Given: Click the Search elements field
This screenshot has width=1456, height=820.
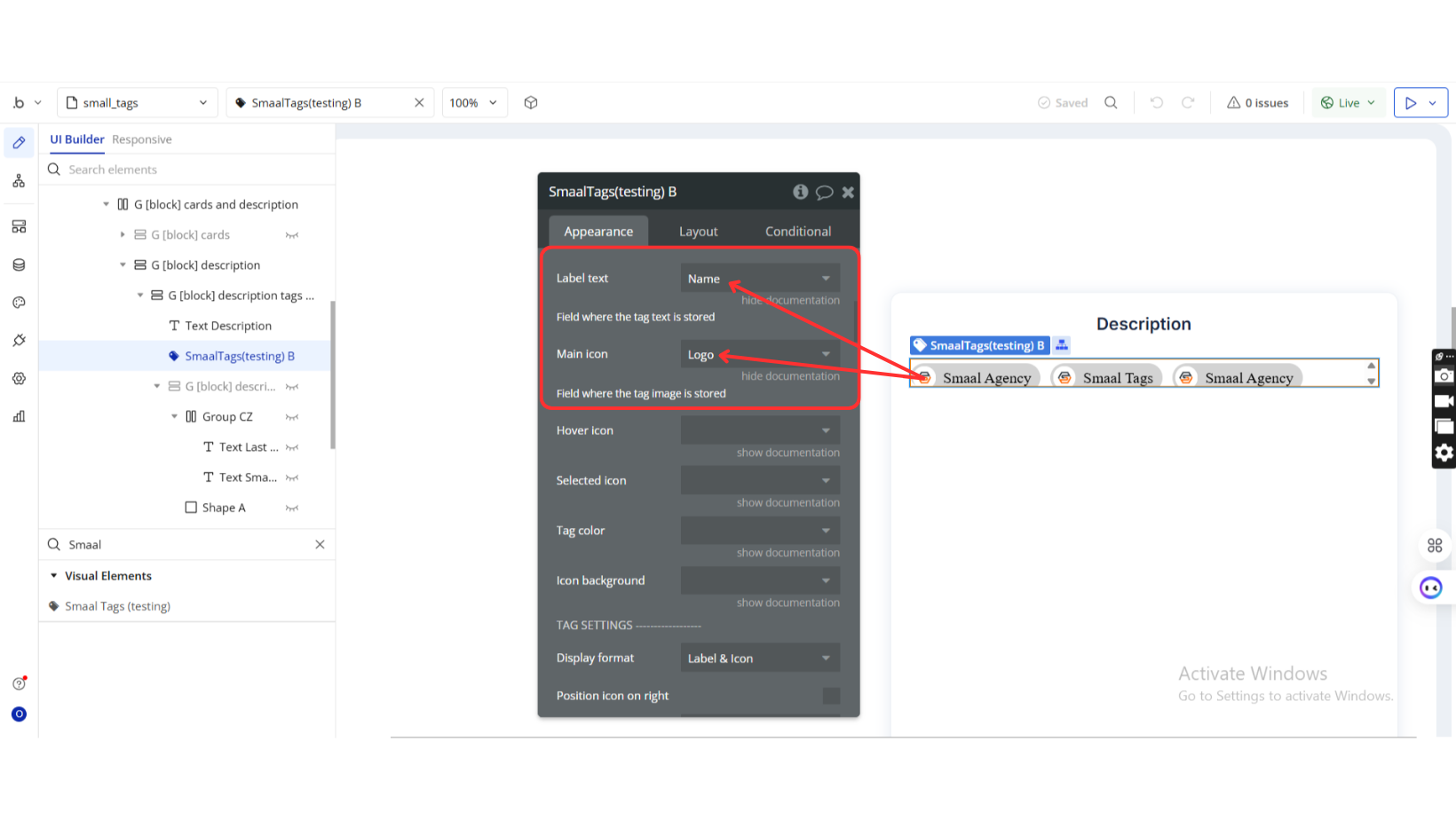Looking at the screenshot, I should pyautogui.click(x=186, y=170).
